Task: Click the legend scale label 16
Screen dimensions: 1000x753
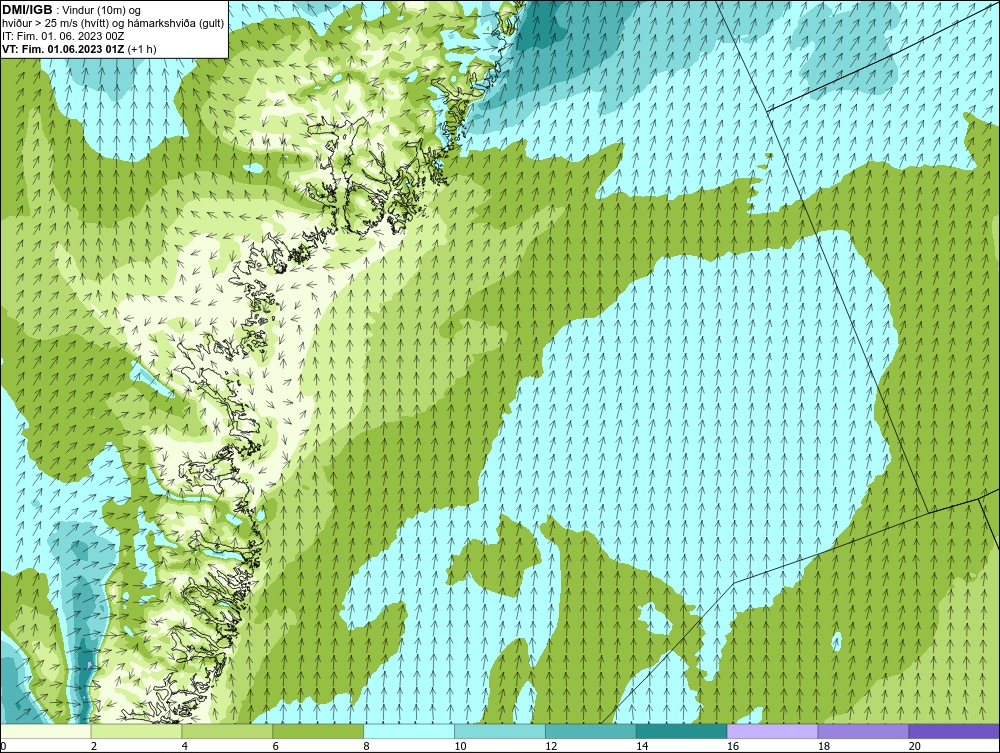Action: coord(733,746)
